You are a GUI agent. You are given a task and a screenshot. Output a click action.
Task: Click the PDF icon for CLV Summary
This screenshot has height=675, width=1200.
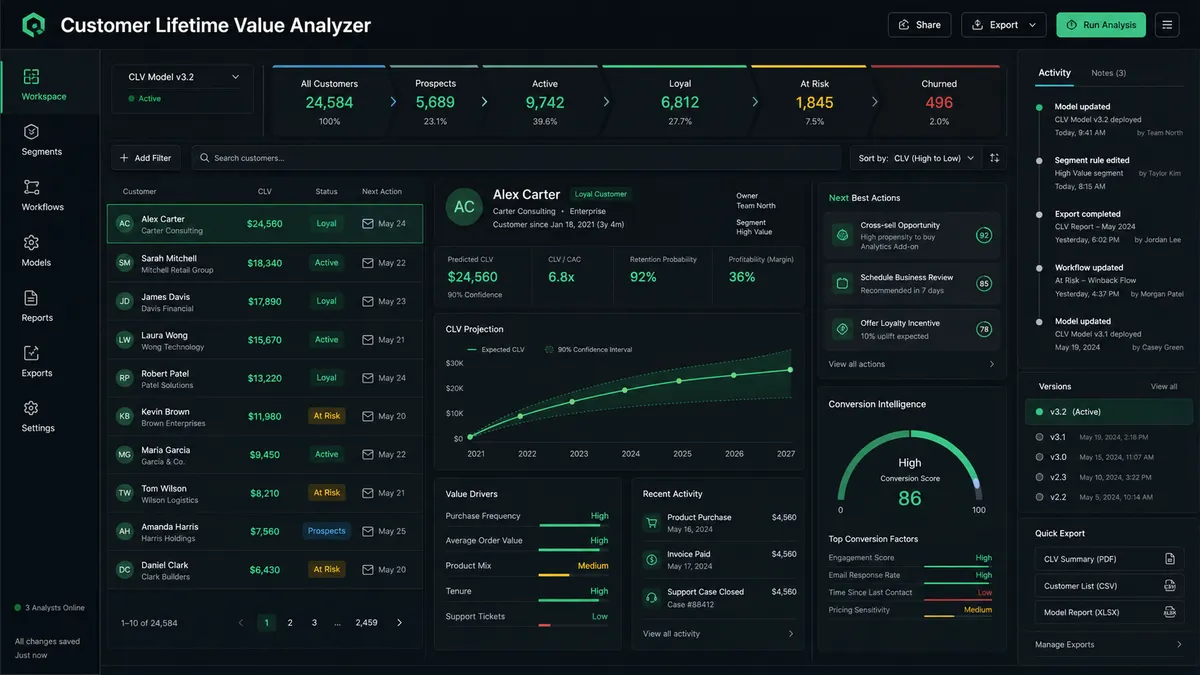point(1169,559)
